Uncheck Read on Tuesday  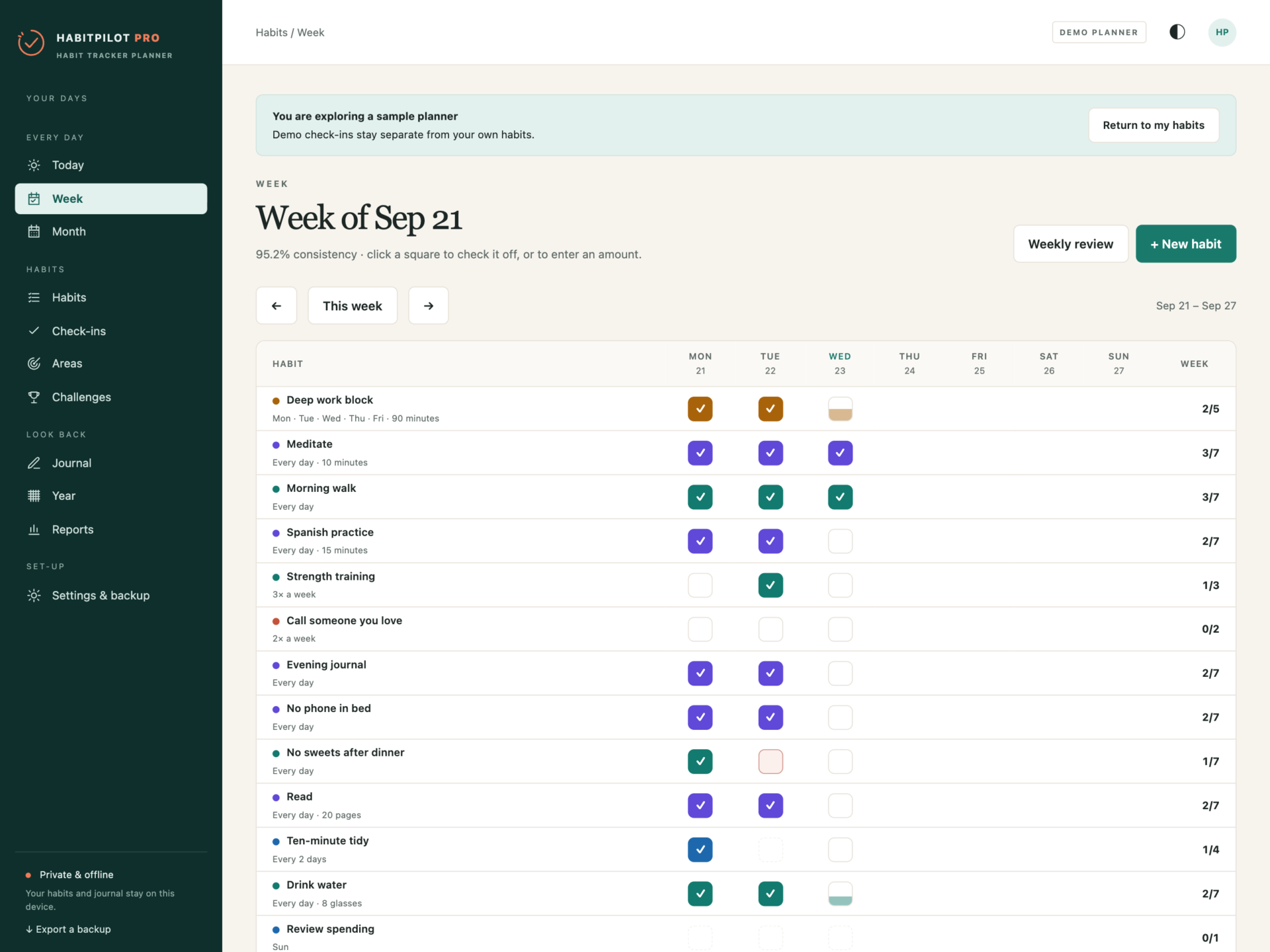[x=770, y=805]
